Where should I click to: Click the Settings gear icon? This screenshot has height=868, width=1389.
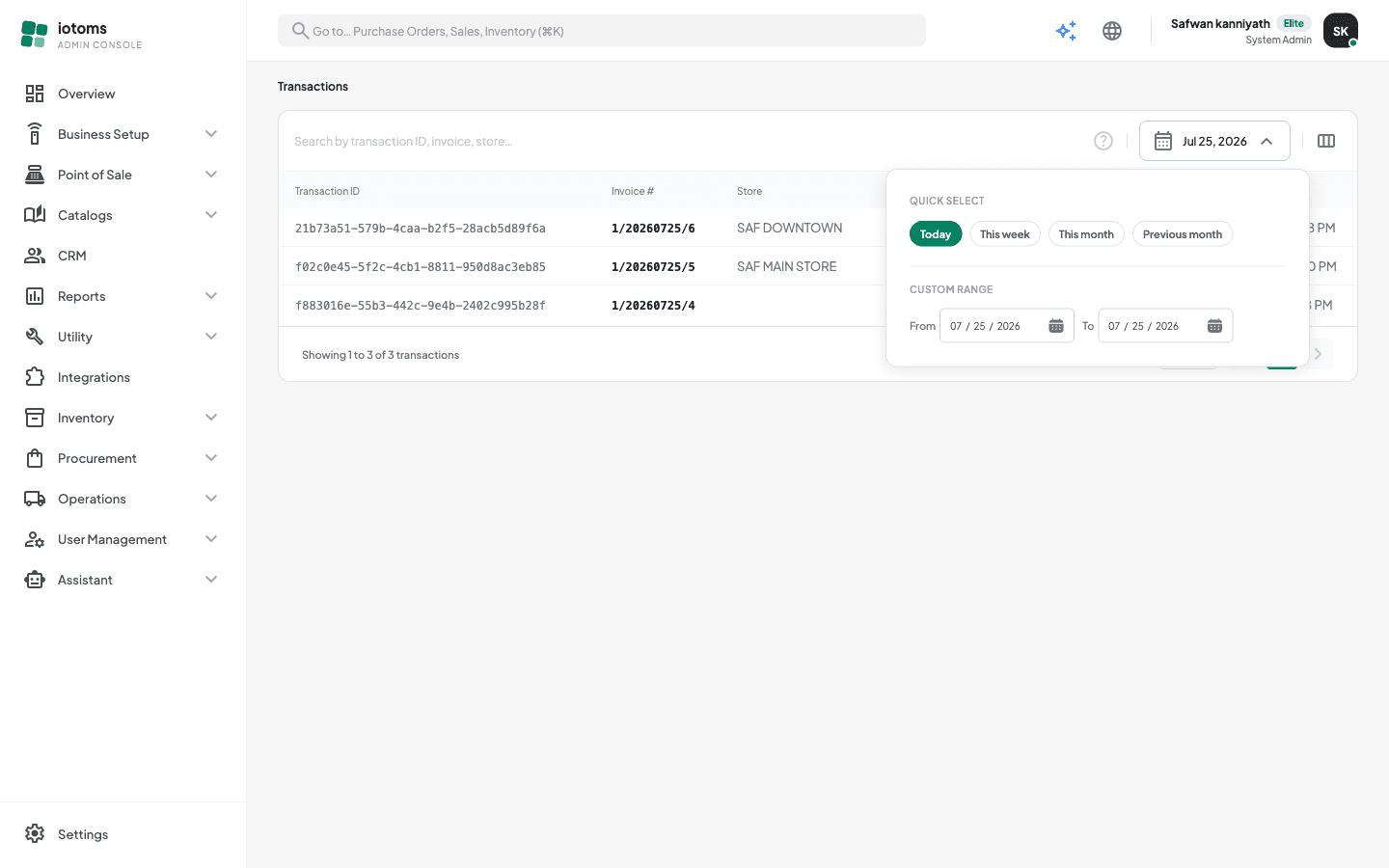click(35, 834)
